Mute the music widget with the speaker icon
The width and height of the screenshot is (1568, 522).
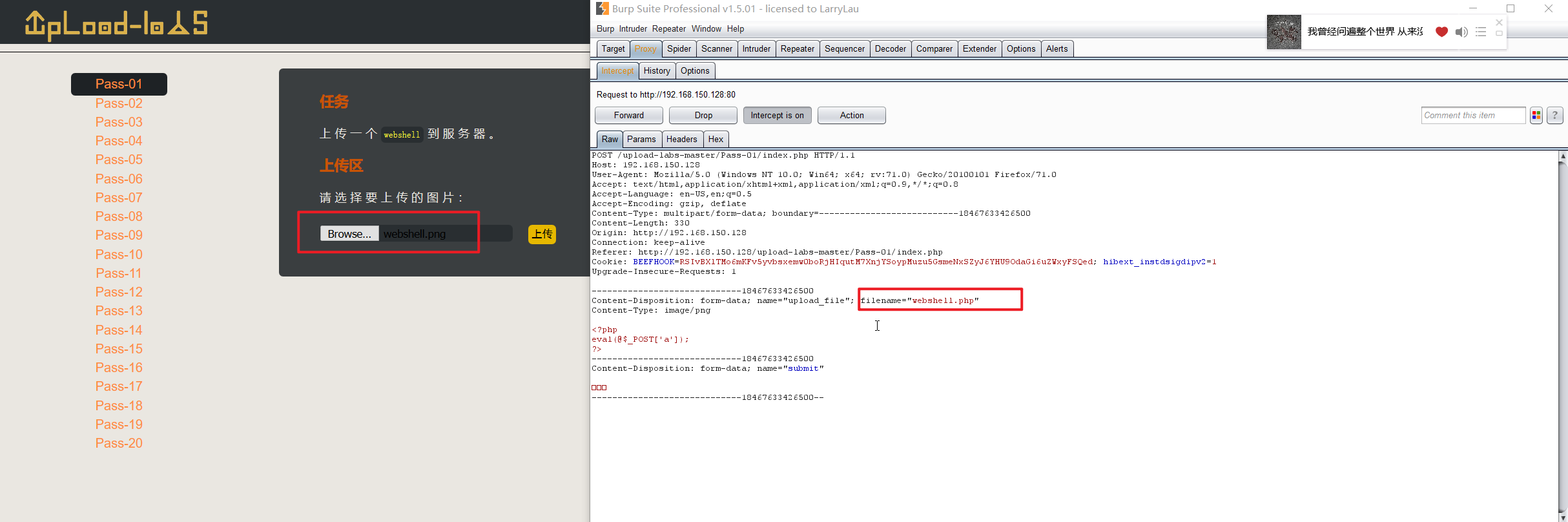(1461, 32)
